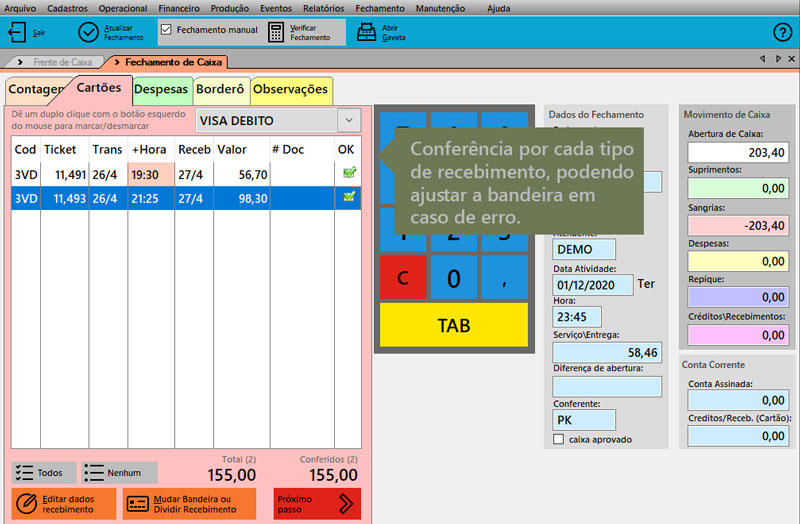Viewport: 800px width, 524px height.
Task: Open the Financeiro menu
Action: (x=179, y=8)
